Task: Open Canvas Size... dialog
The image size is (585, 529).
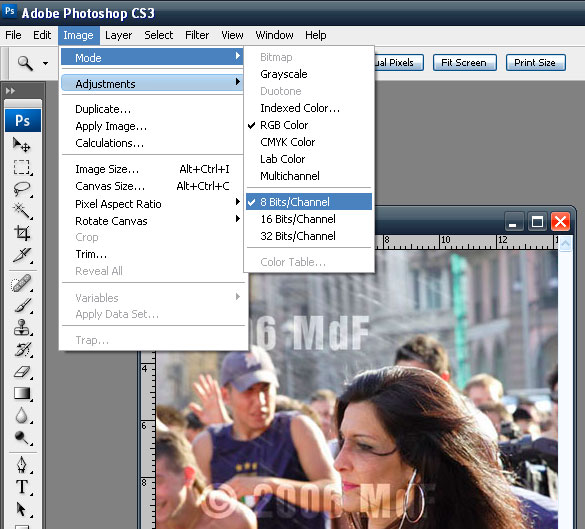Action: pyautogui.click(x=153, y=186)
